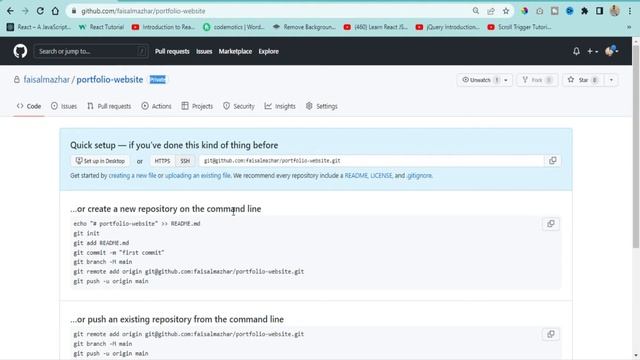Open the codemotics WordPress bookmark
Screen dimensions: 640x360
234,27
